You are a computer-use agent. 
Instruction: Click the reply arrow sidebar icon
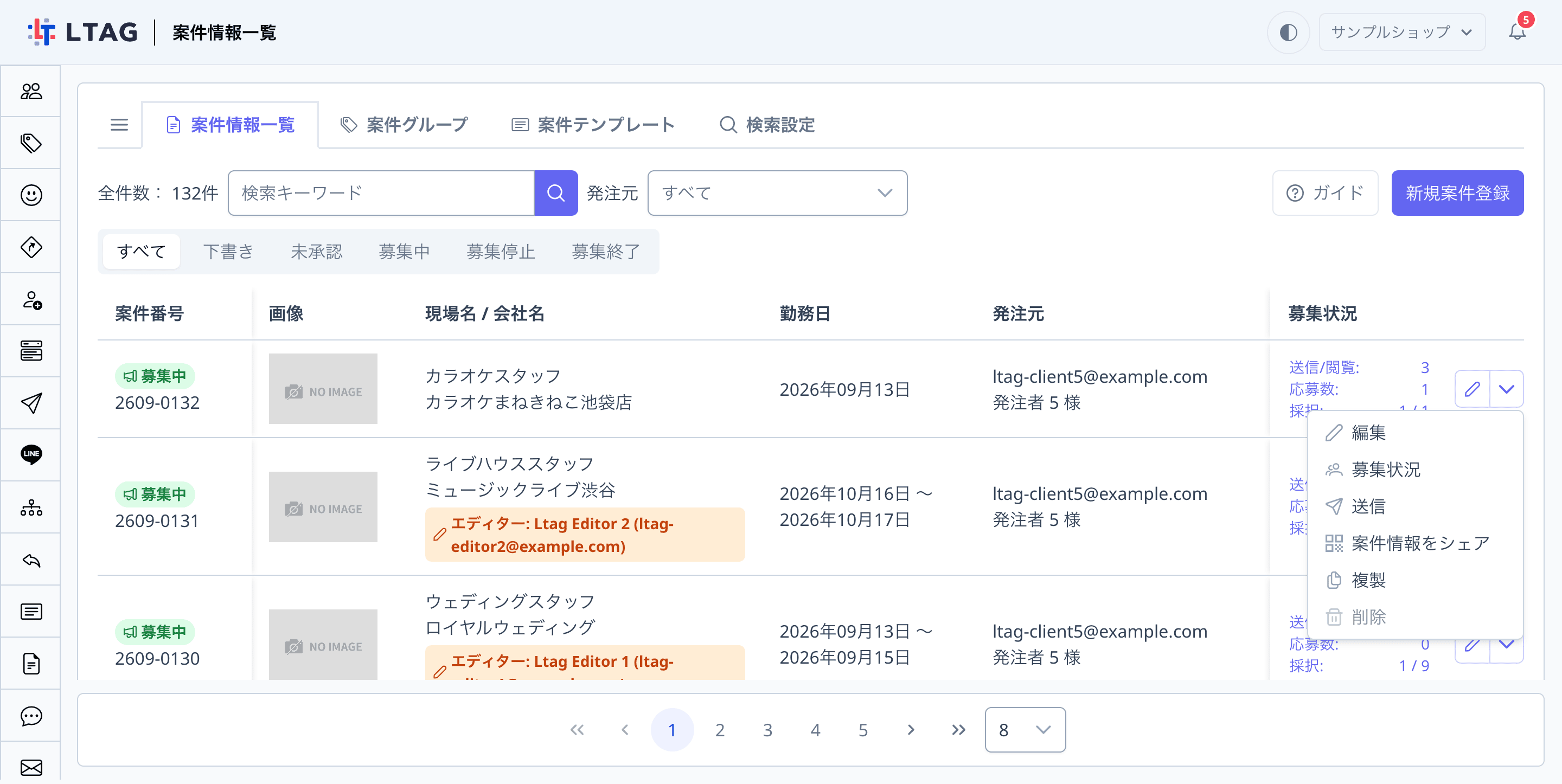31,560
